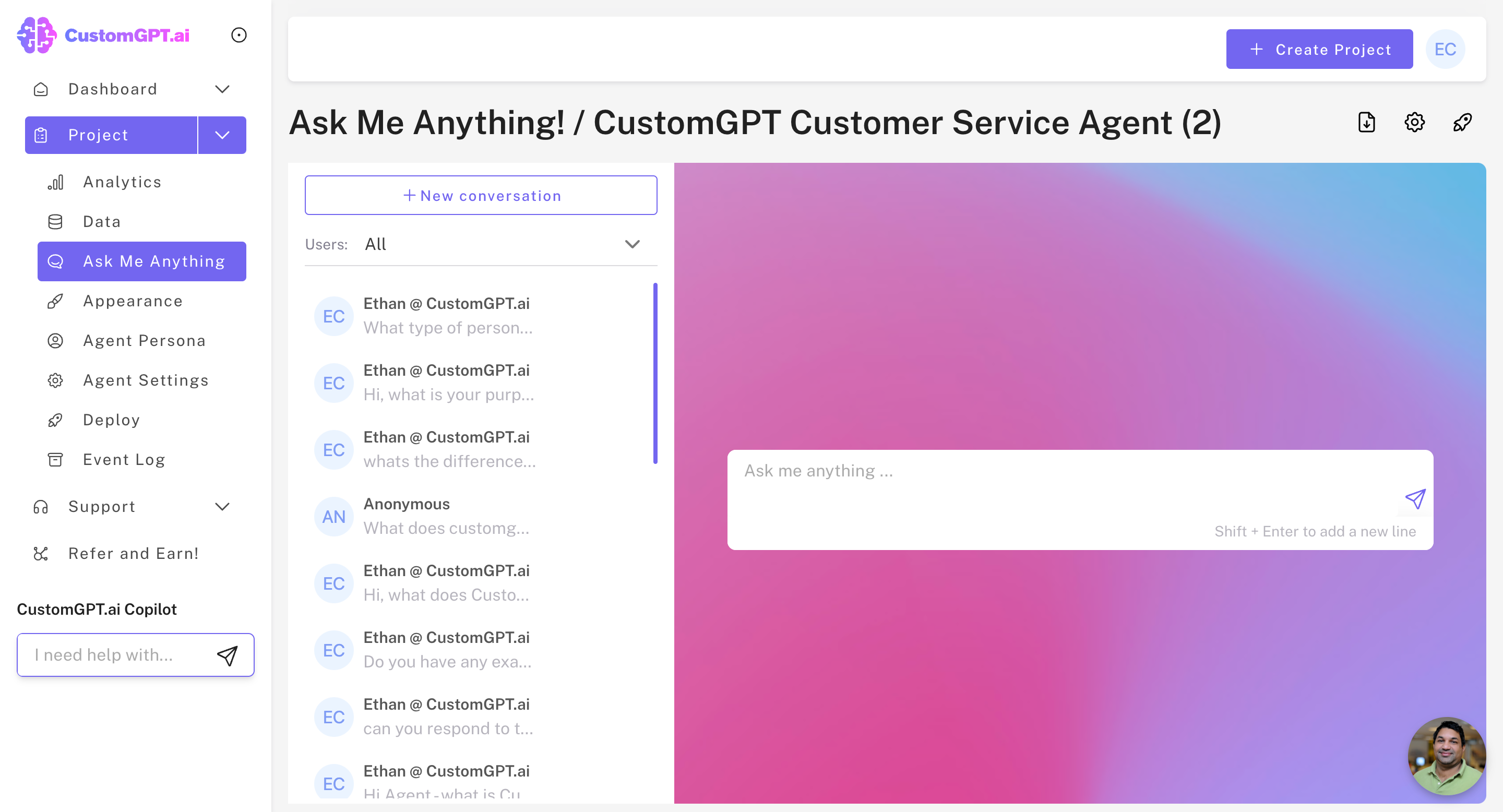Image resolution: width=1503 pixels, height=812 pixels.
Task: Click the Create Project button
Action: [x=1319, y=49]
